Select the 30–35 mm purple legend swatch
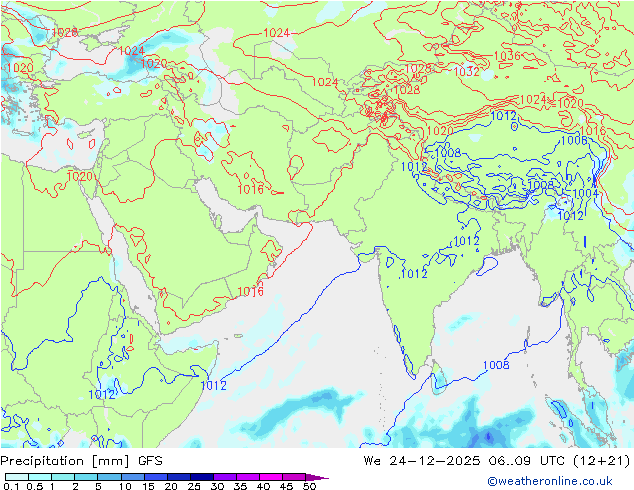The image size is (634, 490). [224, 477]
